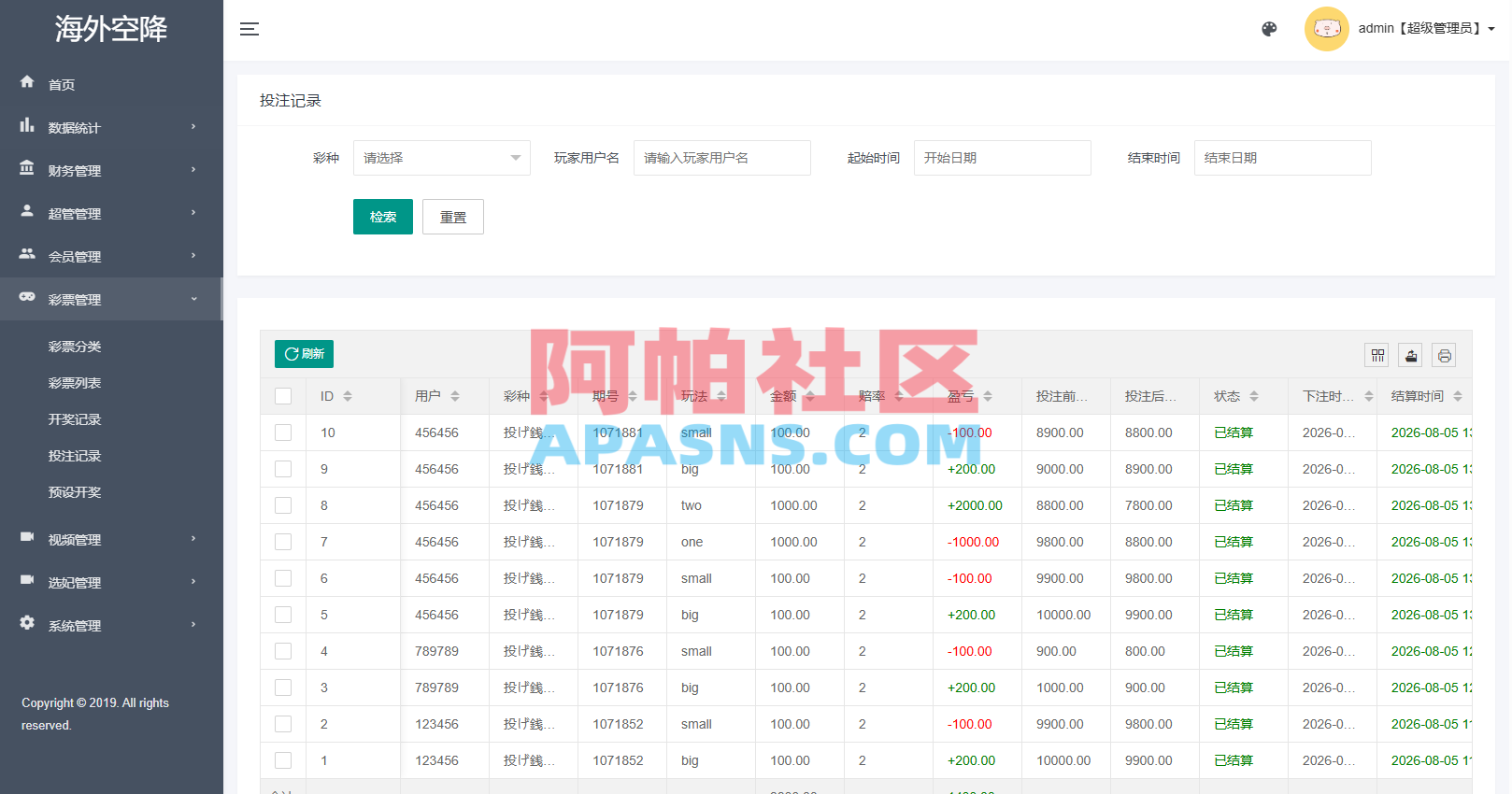Click the 结束时间 end date field
The width and height of the screenshot is (1512, 794).
1283,158
